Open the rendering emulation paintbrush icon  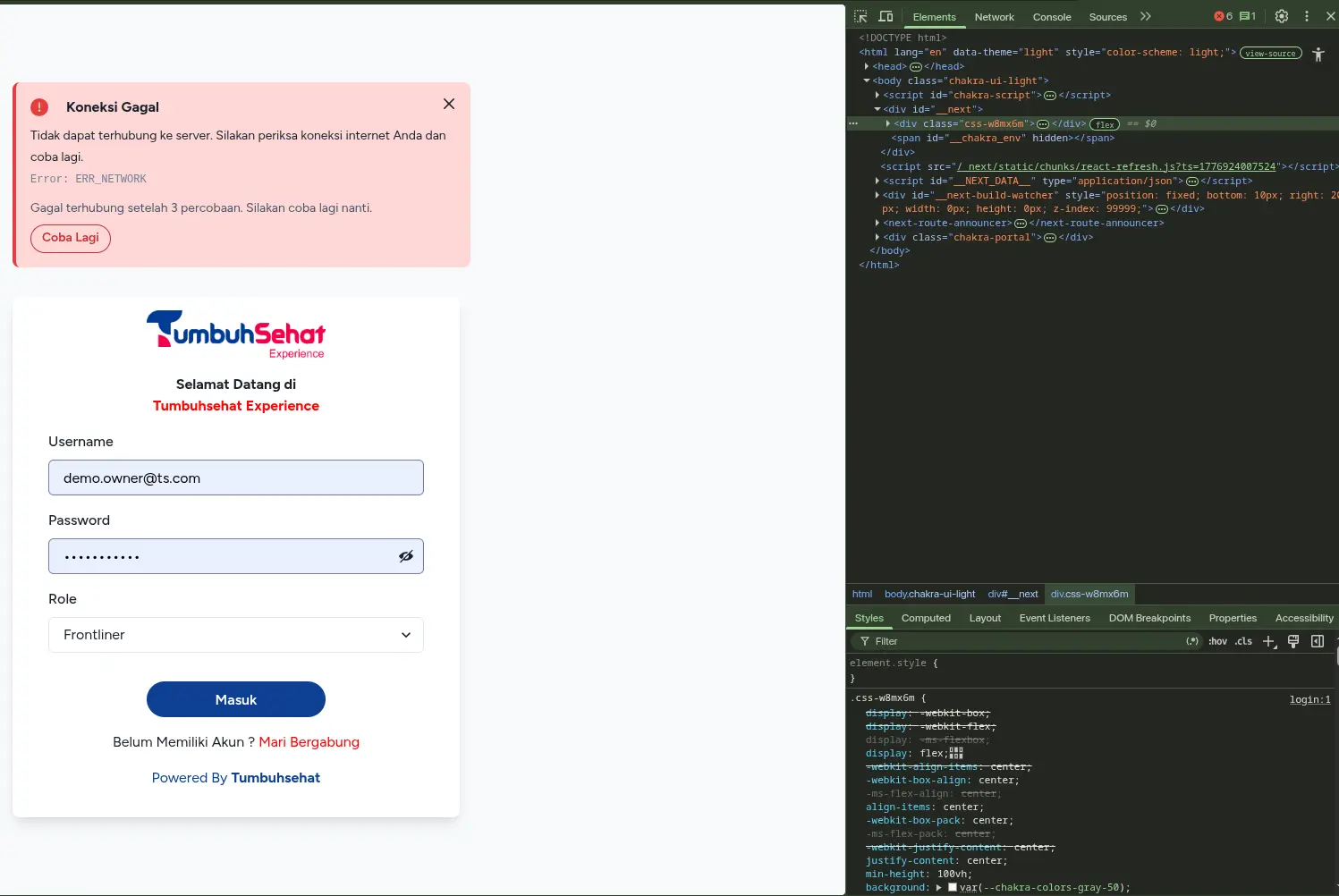1293,641
